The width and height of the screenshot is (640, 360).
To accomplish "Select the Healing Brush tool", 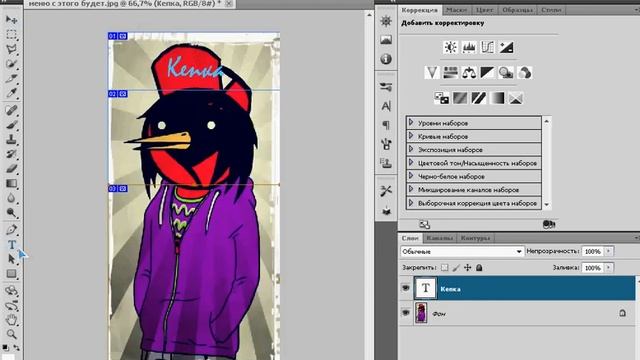I will click(11, 110).
